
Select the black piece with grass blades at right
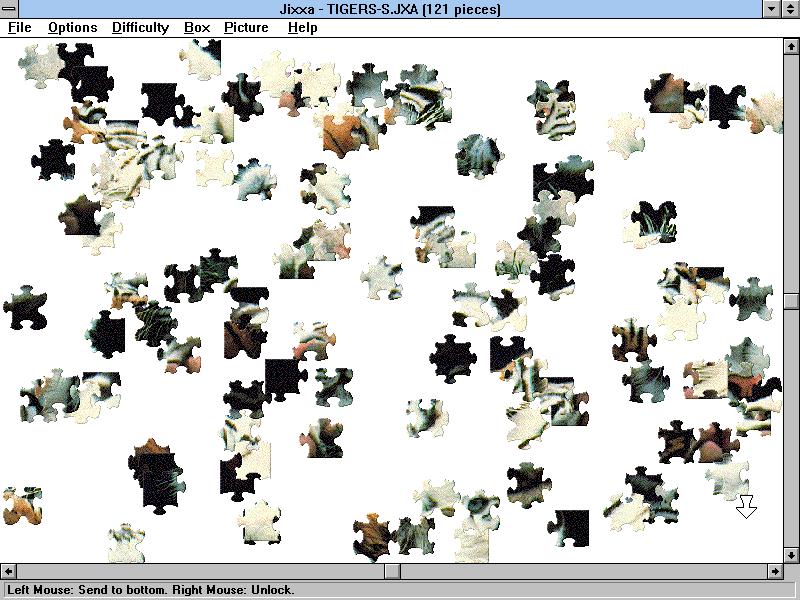[x=655, y=221]
